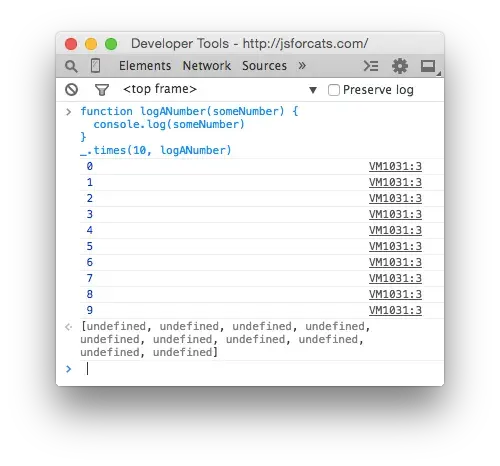The height and width of the screenshot is (466, 500).
Task: Click the returned undefined array result
Action: (x=225, y=339)
